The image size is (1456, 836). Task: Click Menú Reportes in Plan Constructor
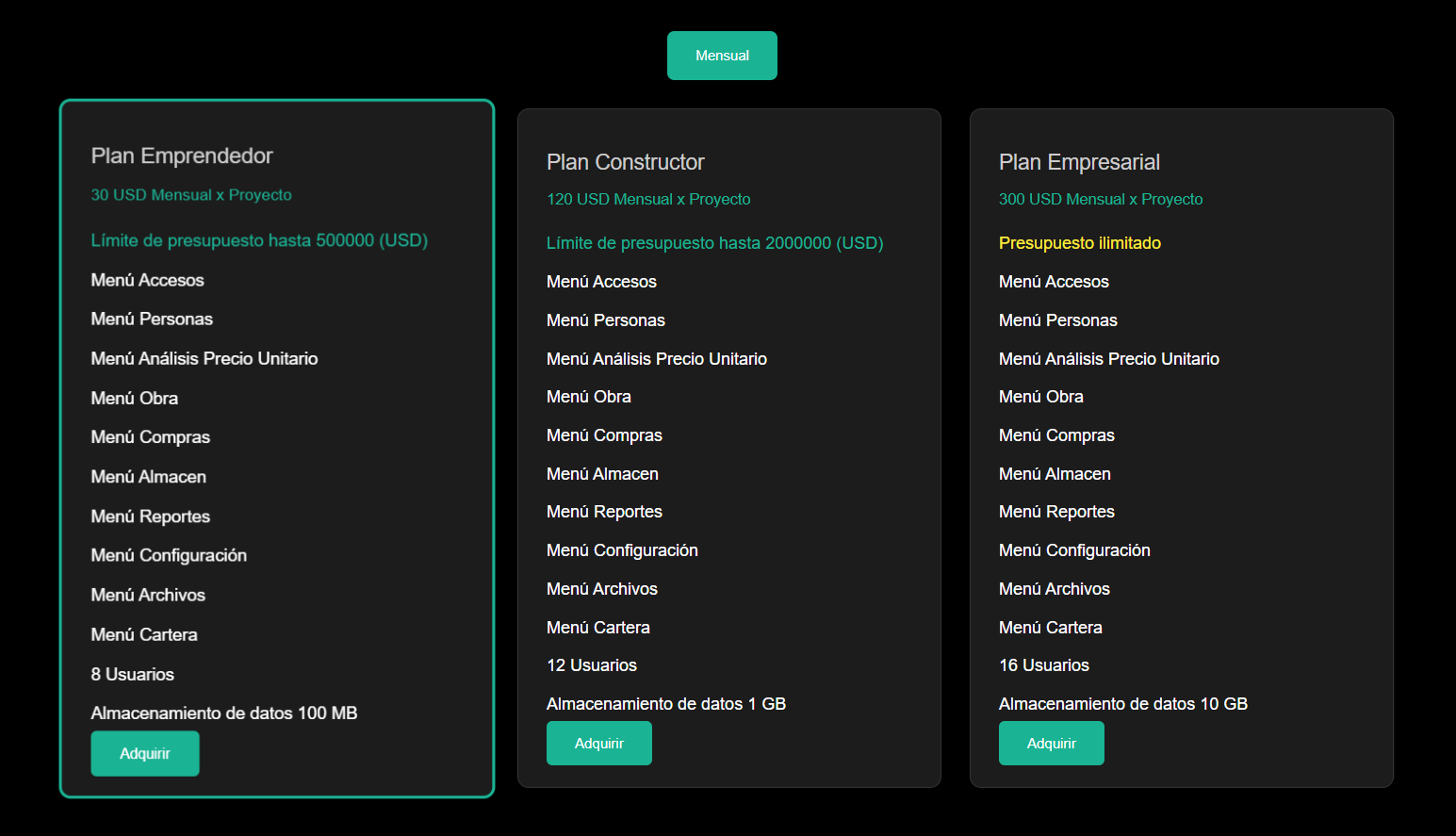[x=604, y=512]
